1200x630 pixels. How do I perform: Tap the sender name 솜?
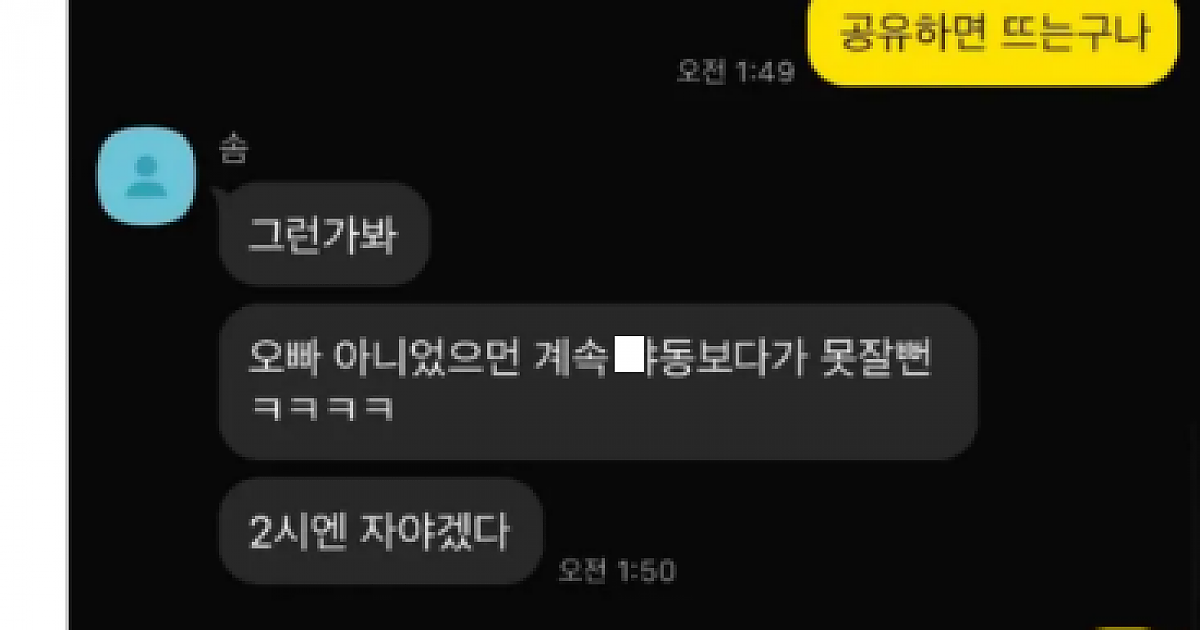(232, 150)
